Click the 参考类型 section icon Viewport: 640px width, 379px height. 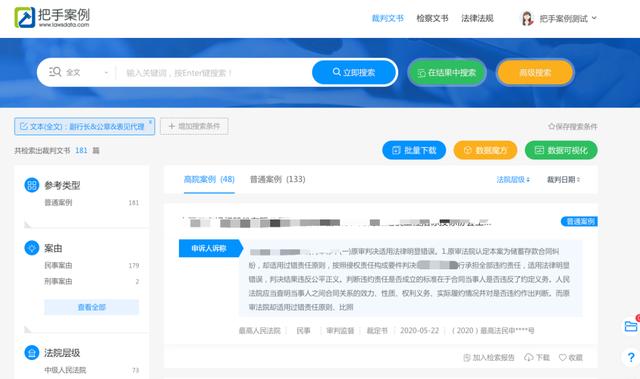click(x=32, y=185)
